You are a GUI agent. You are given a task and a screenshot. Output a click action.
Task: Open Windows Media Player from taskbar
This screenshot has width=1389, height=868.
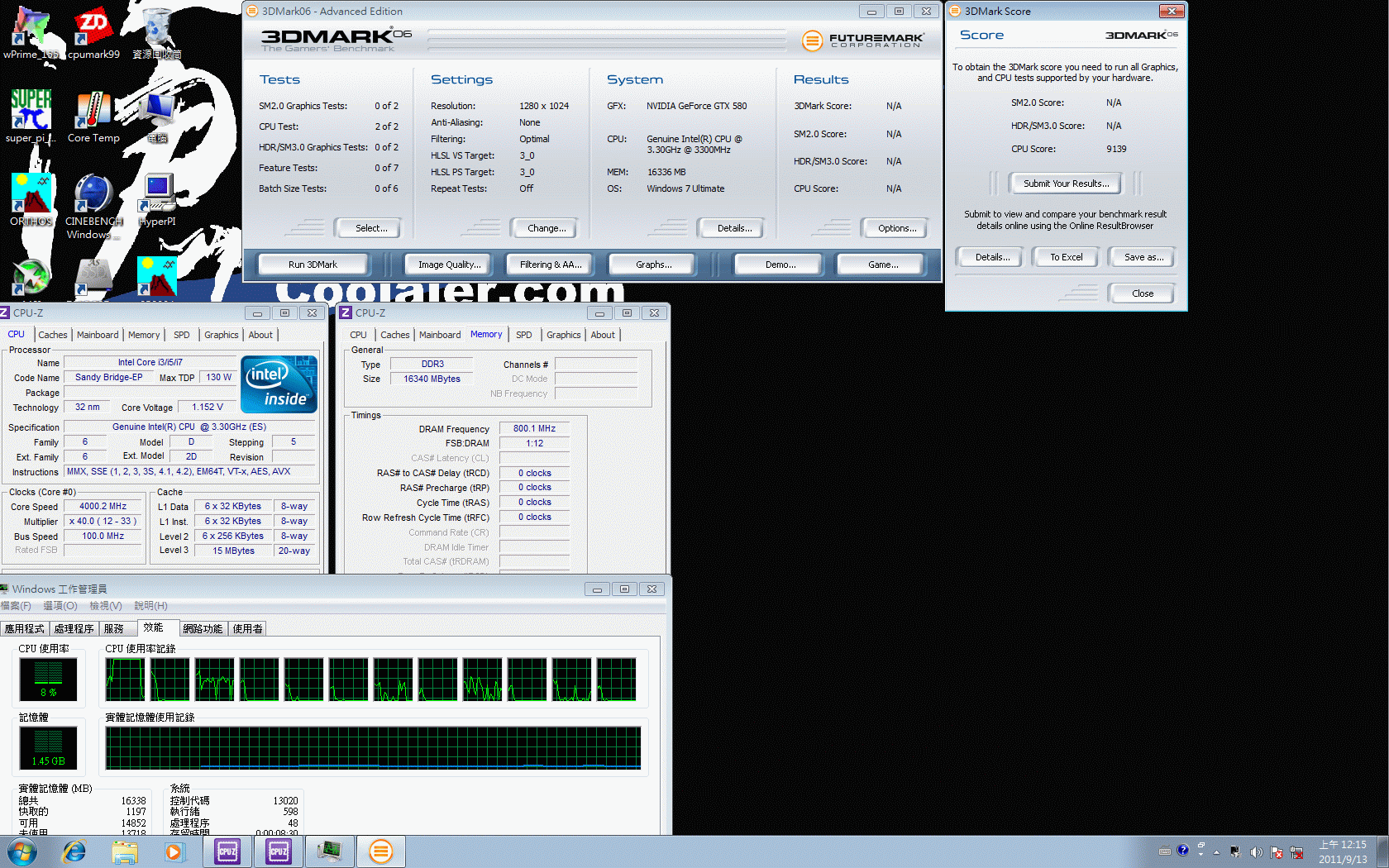174,851
